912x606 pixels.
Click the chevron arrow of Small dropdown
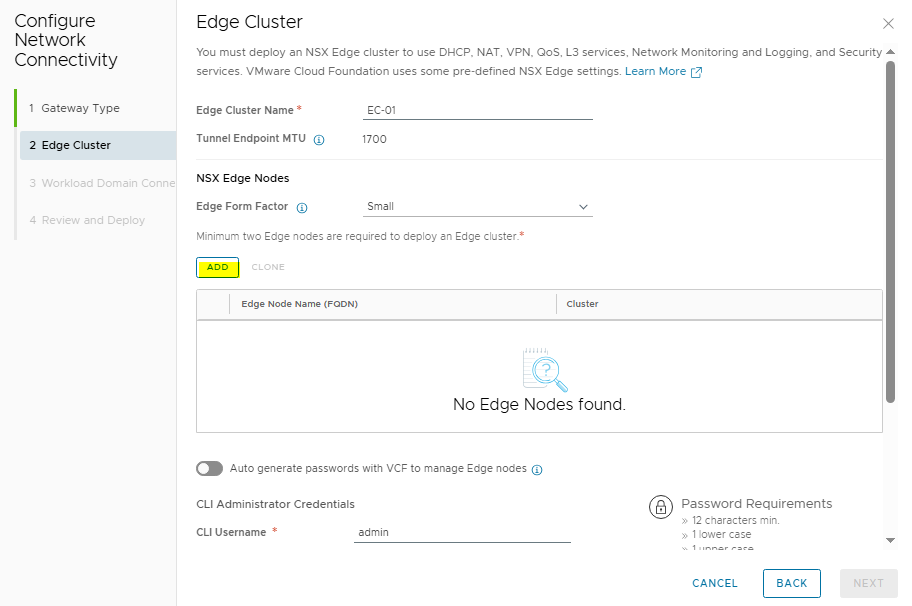(x=584, y=207)
